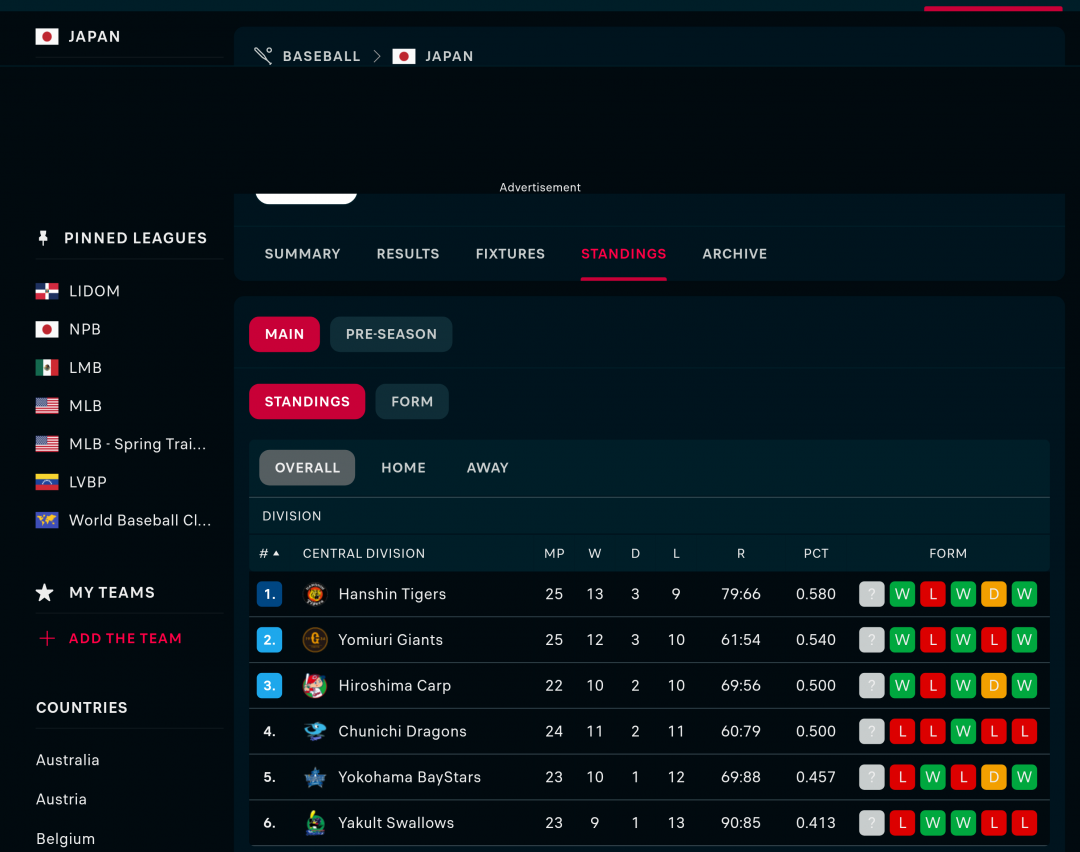Click the gray upcoming-match icon for Yomiuri Giants
Image resolution: width=1080 pixels, height=852 pixels.
tap(871, 640)
